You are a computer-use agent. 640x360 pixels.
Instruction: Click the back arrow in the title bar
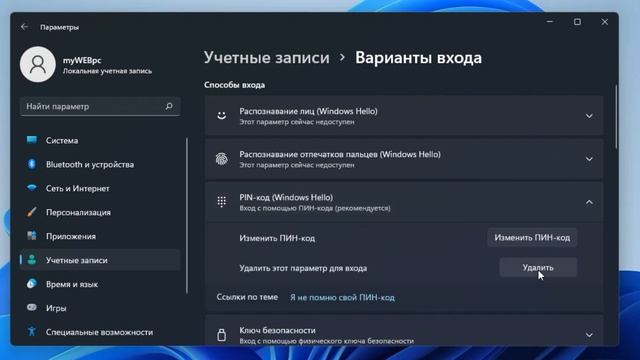tap(24, 27)
